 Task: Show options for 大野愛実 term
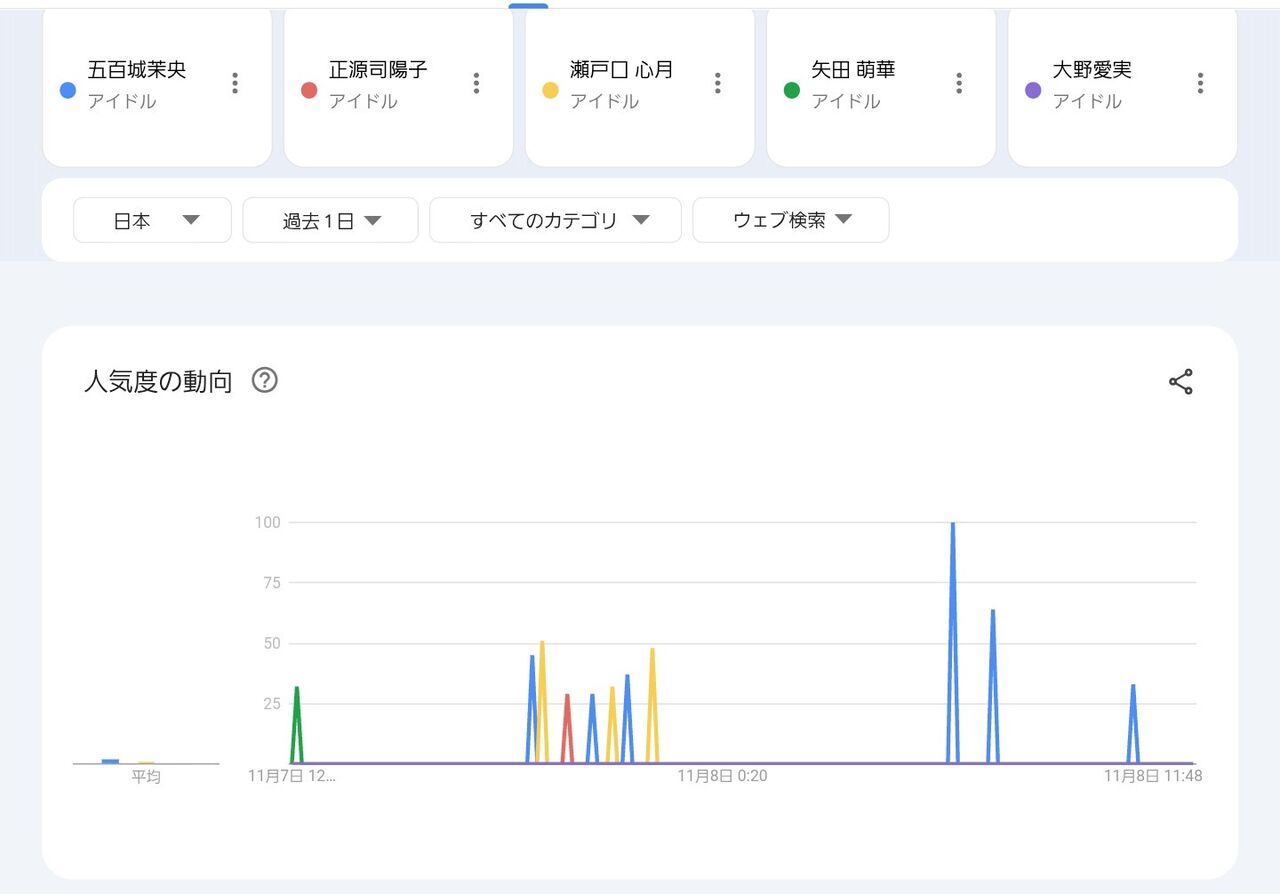(x=1200, y=84)
